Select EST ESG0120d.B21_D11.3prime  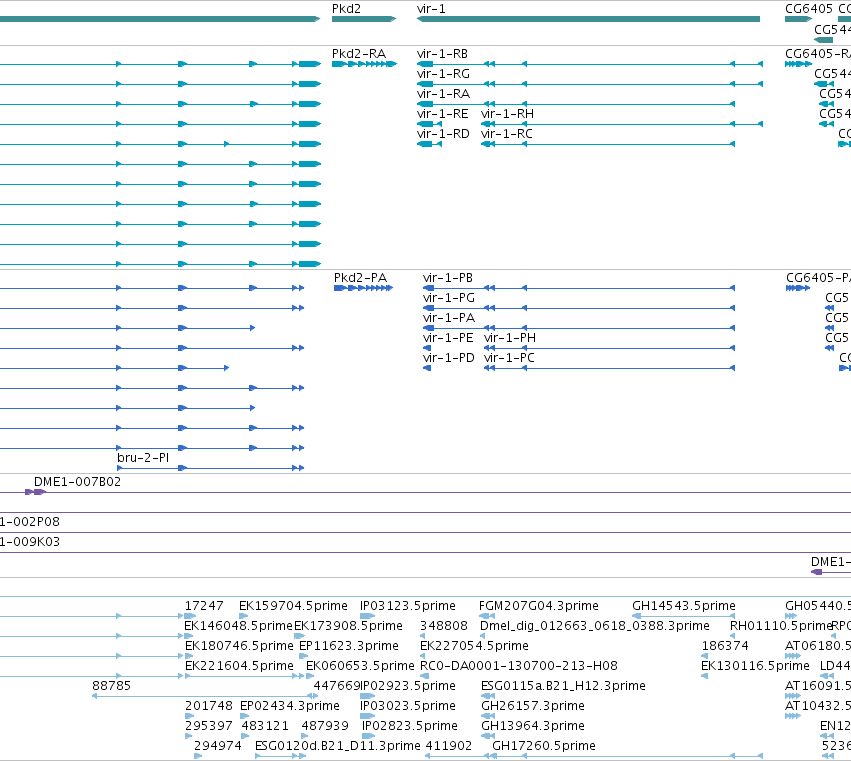[x=338, y=747]
